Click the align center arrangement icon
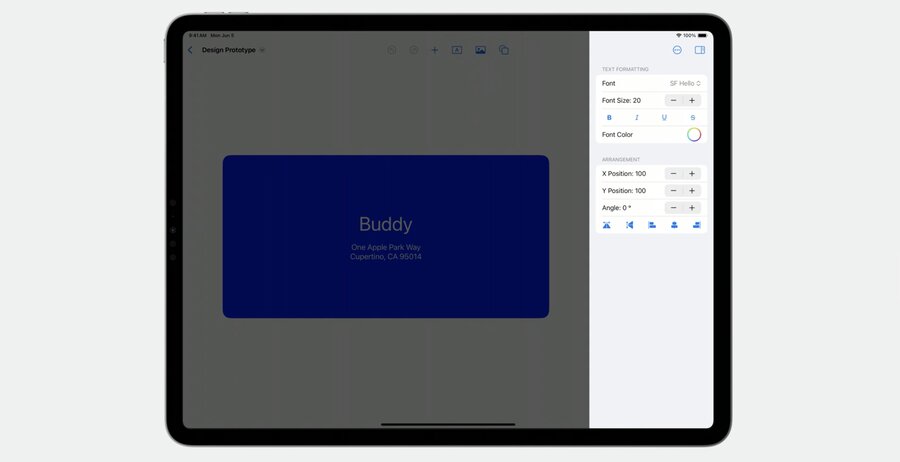 click(x=674, y=225)
